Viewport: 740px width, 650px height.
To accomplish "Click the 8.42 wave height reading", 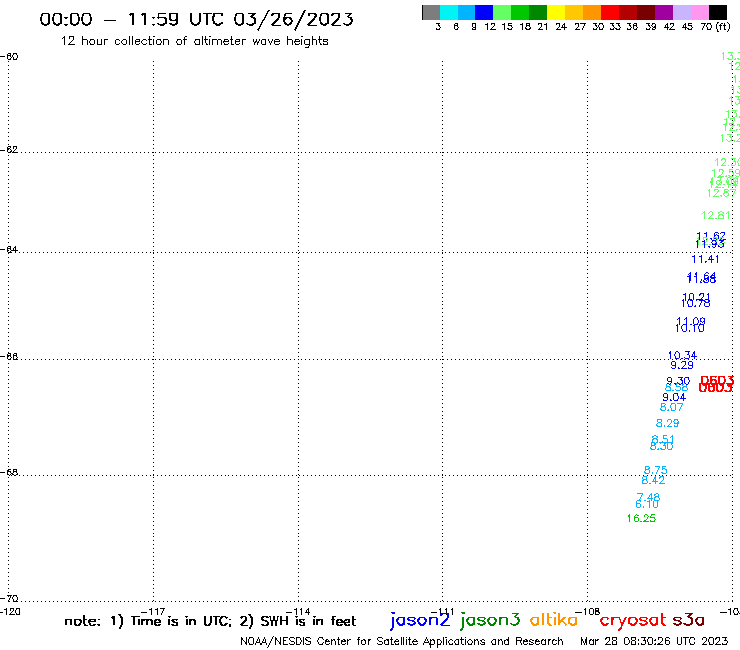I will click(653, 481).
